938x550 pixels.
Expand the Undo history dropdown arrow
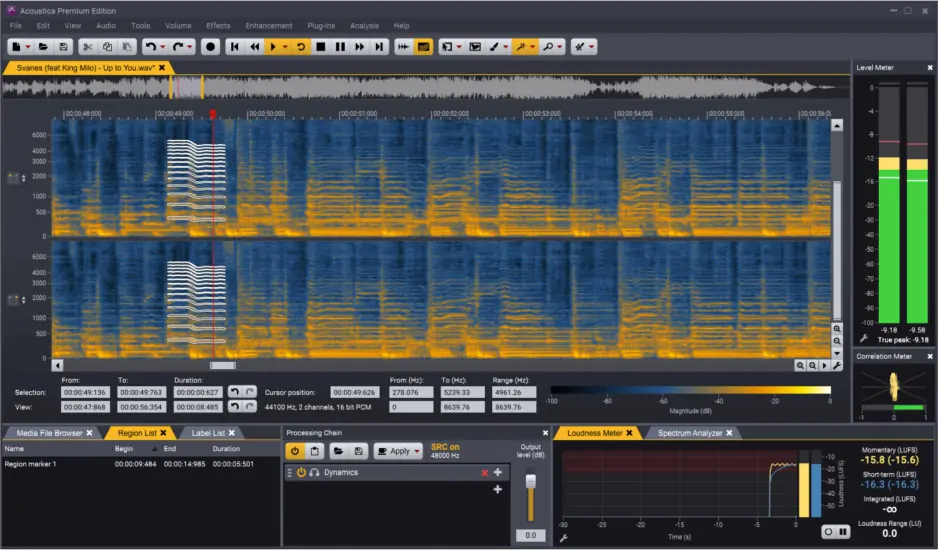[162, 46]
